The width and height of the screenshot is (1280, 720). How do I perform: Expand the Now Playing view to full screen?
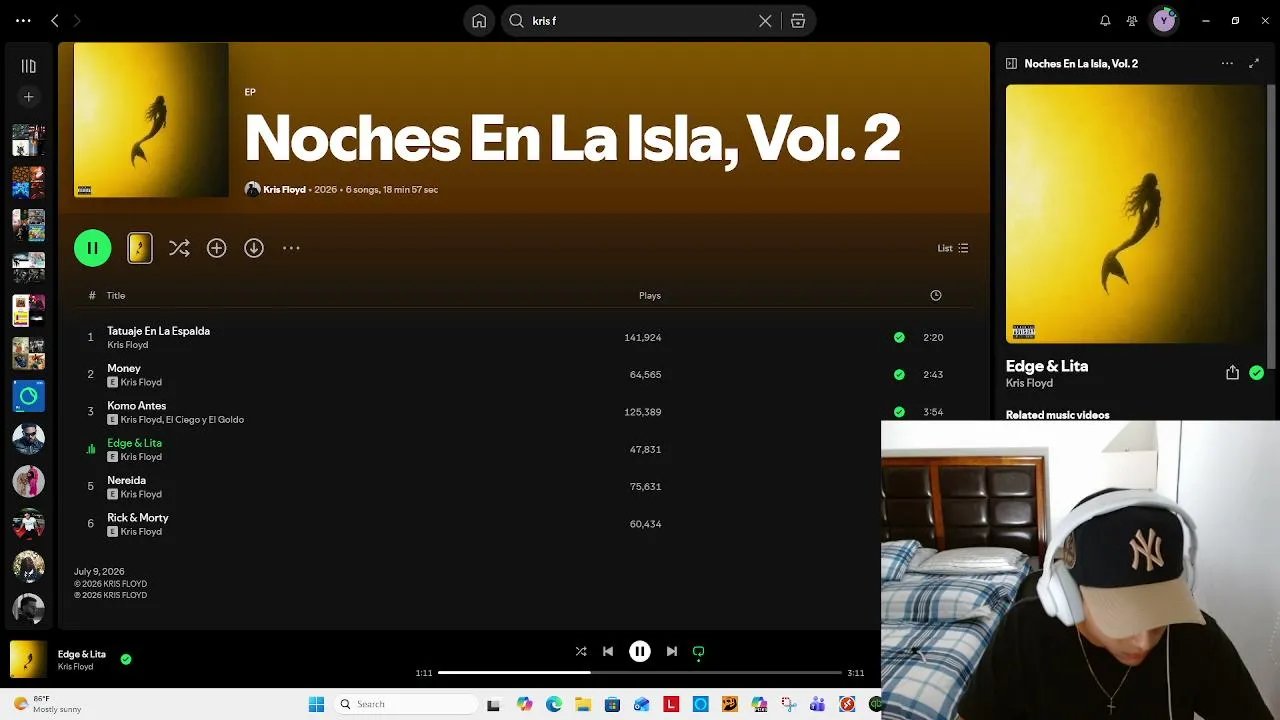(1254, 63)
